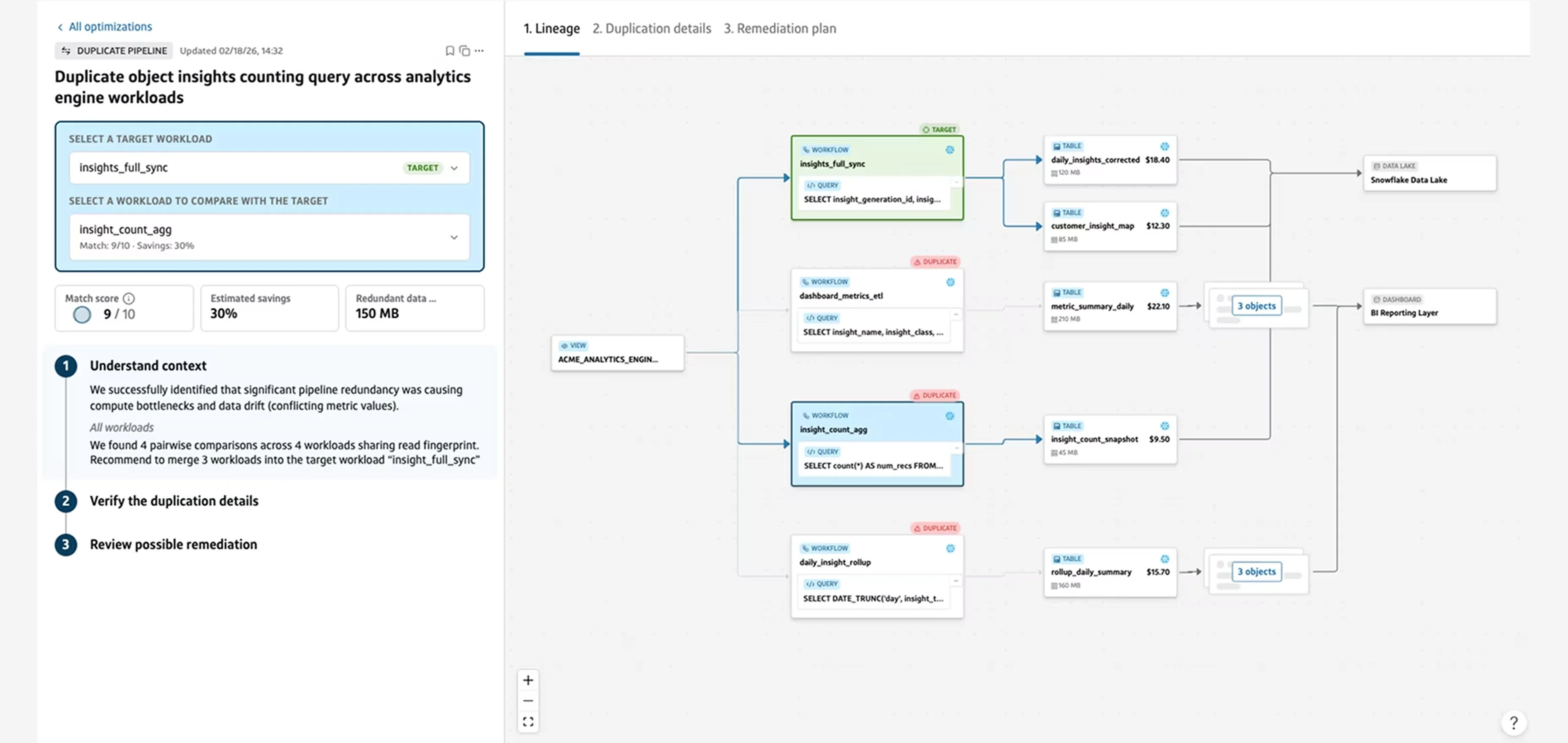Viewport: 1568px width, 743px height.
Task: Select the ACME_ANALYTICS_ENGIN view node
Action: [617, 353]
